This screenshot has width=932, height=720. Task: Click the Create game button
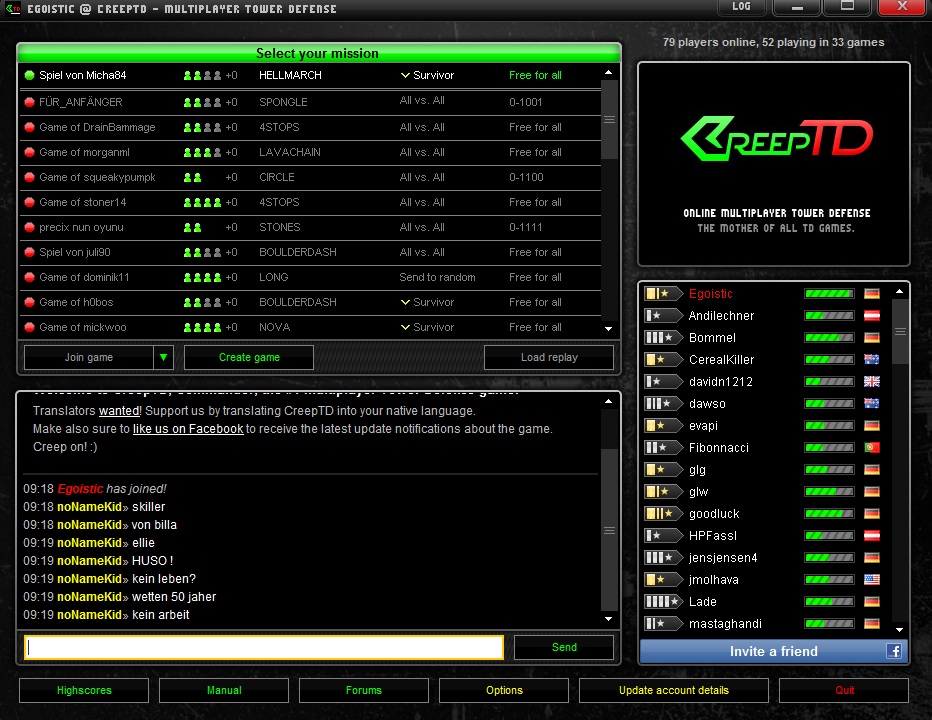click(x=249, y=357)
